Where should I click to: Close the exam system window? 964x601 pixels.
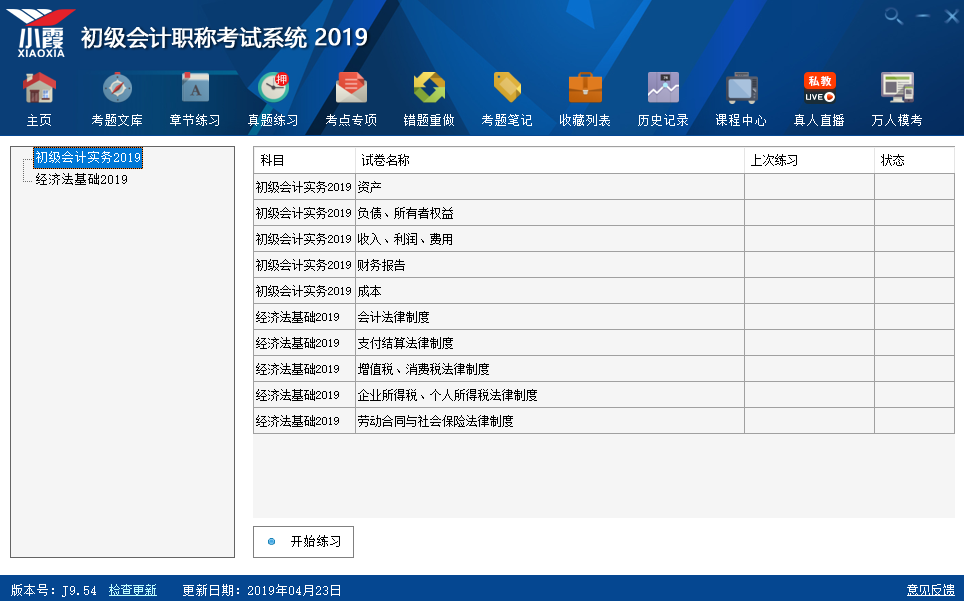[951, 16]
